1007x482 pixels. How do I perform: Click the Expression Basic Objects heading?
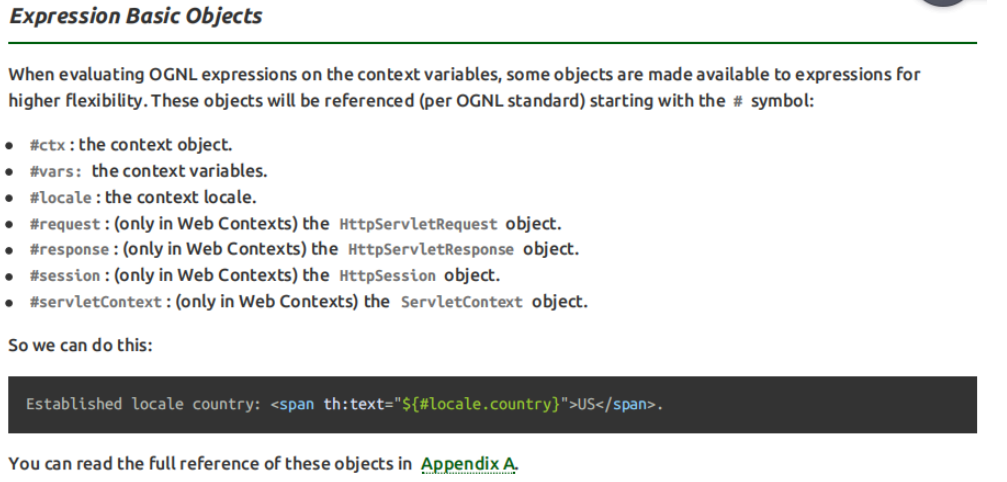point(135,17)
